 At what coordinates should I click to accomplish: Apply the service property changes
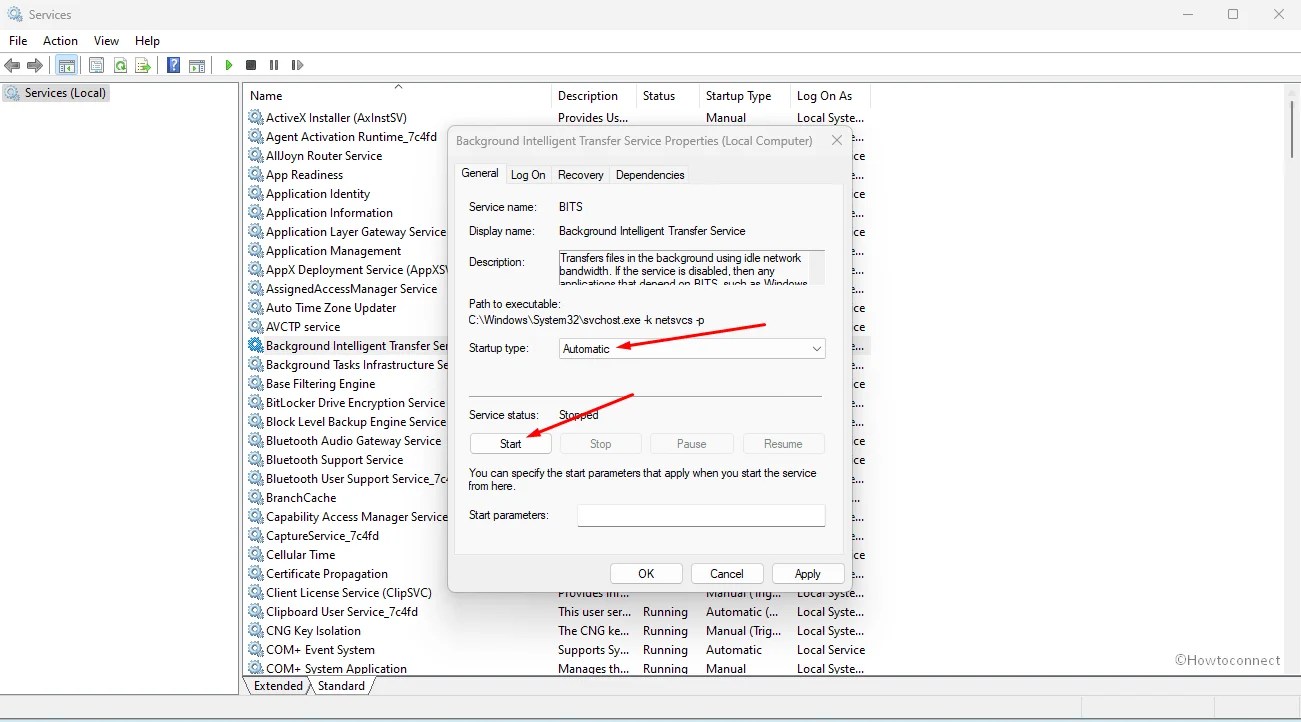point(807,573)
